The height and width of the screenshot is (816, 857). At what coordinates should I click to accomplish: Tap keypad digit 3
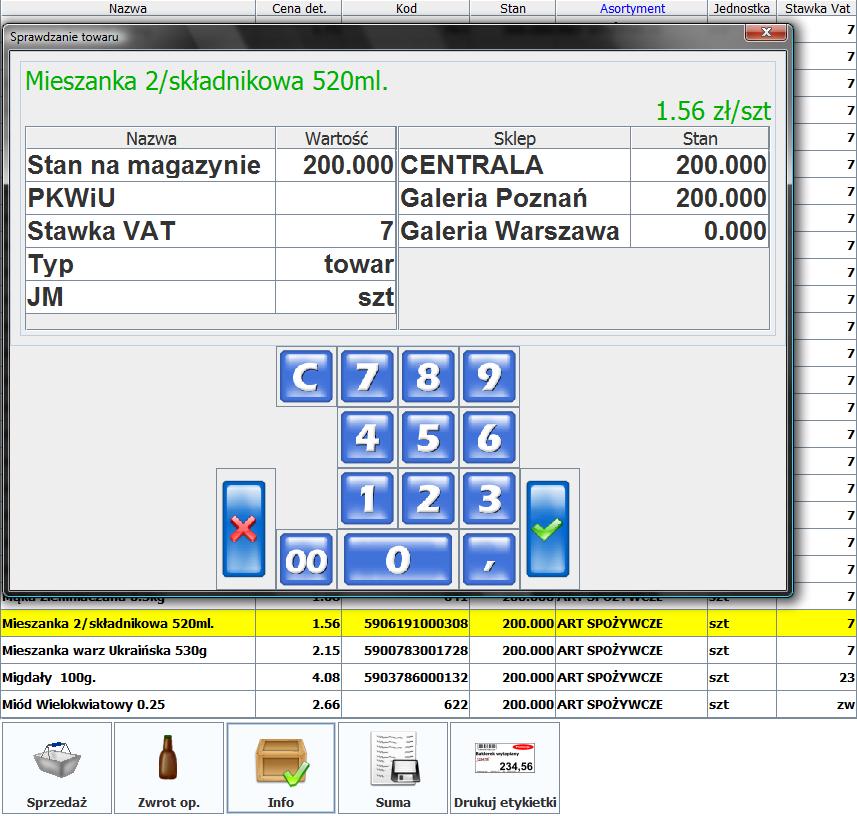pos(489,498)
